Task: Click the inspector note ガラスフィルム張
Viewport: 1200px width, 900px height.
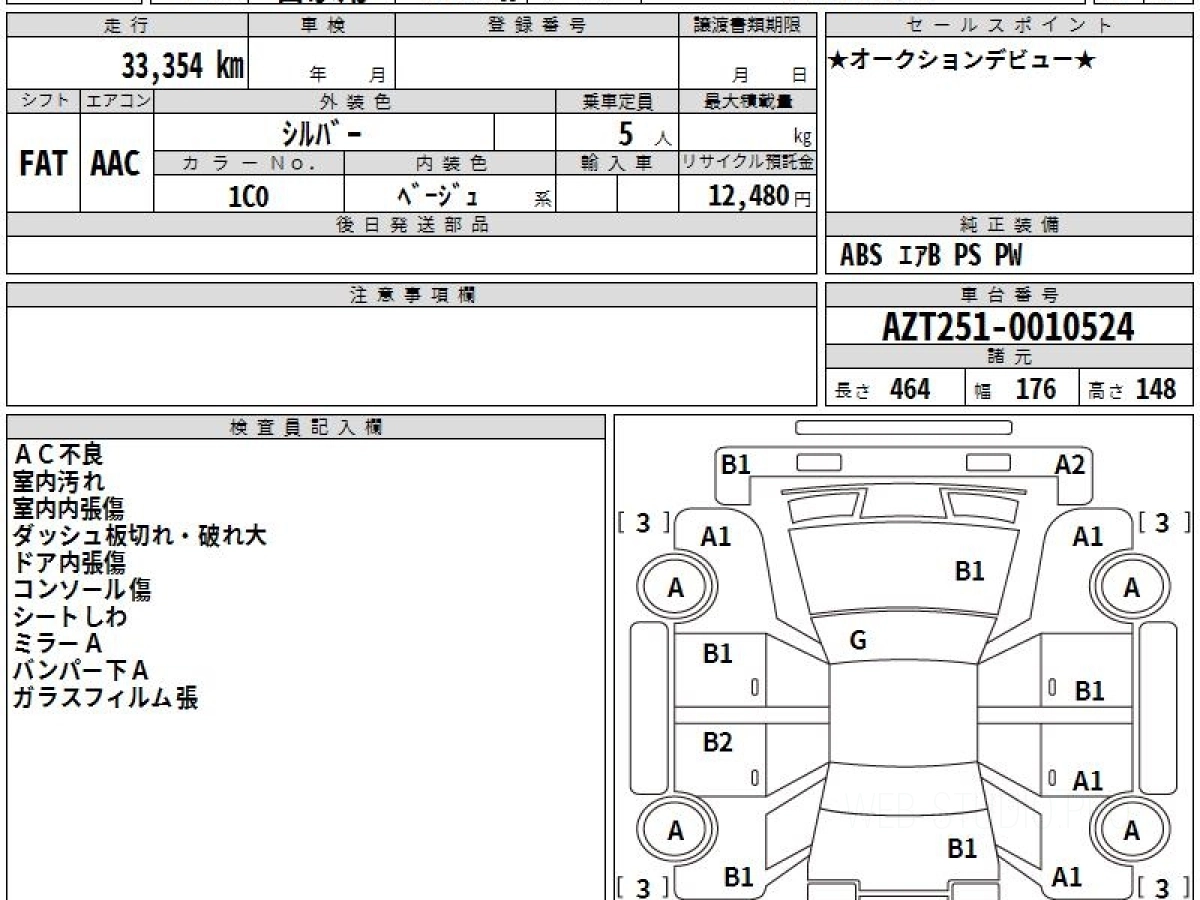Action: pos(105,698)
